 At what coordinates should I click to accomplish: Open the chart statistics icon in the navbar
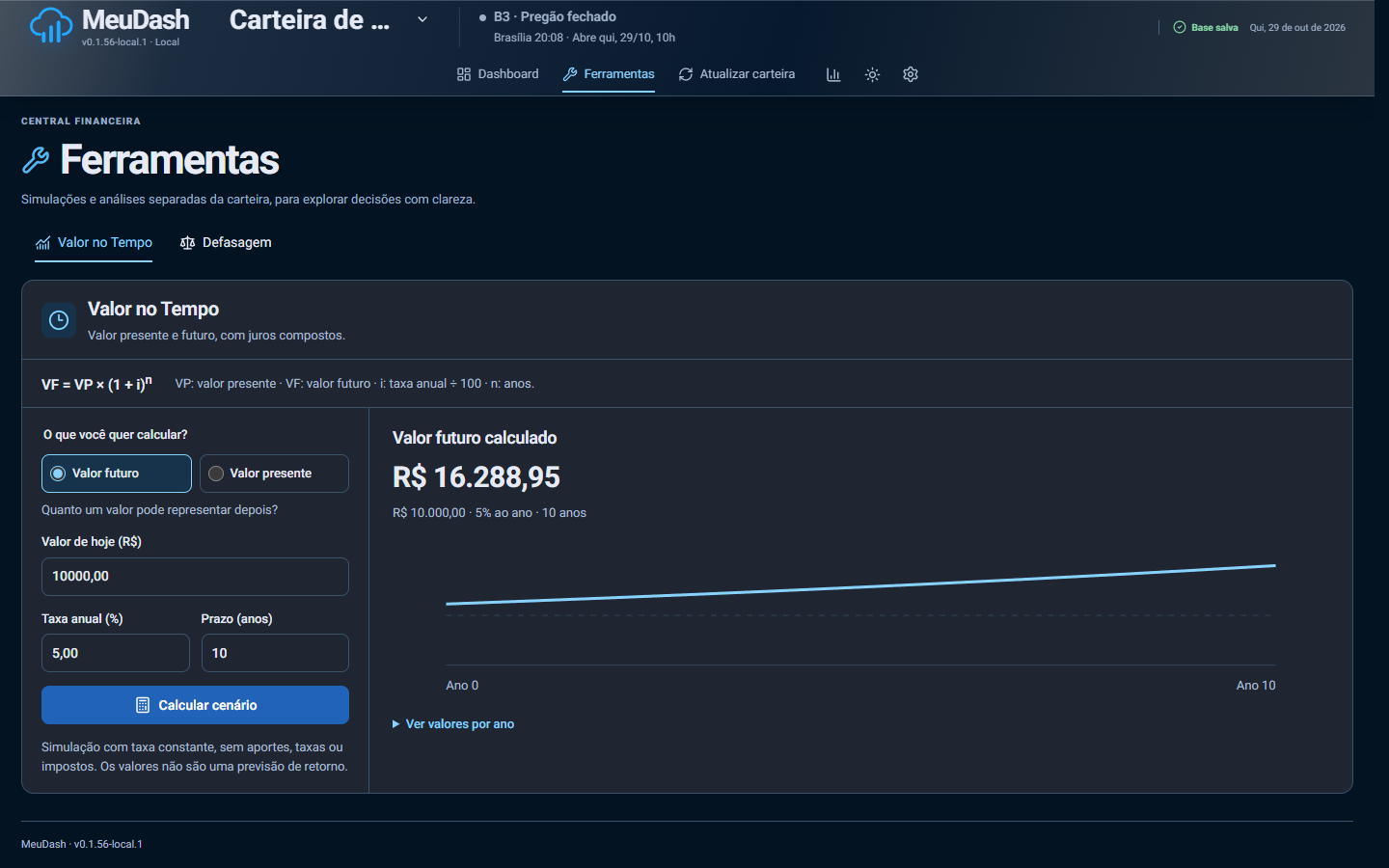833,74
